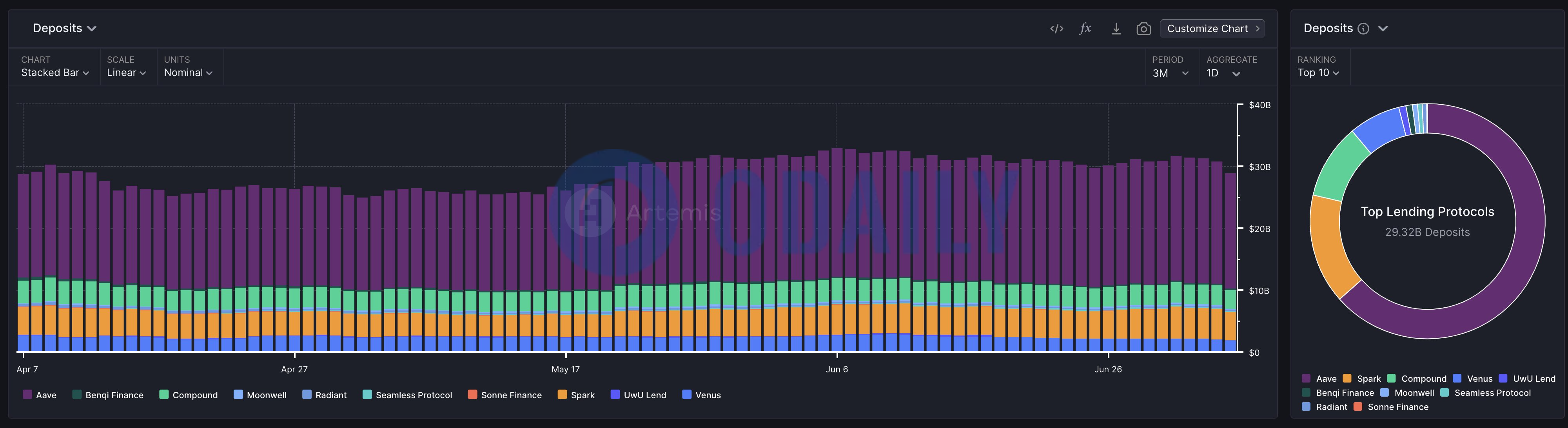Toggle Venus in donut chart legend
Viewport: 1568px width, 428px height.
pyautogui.click(x=1472, y=379)
